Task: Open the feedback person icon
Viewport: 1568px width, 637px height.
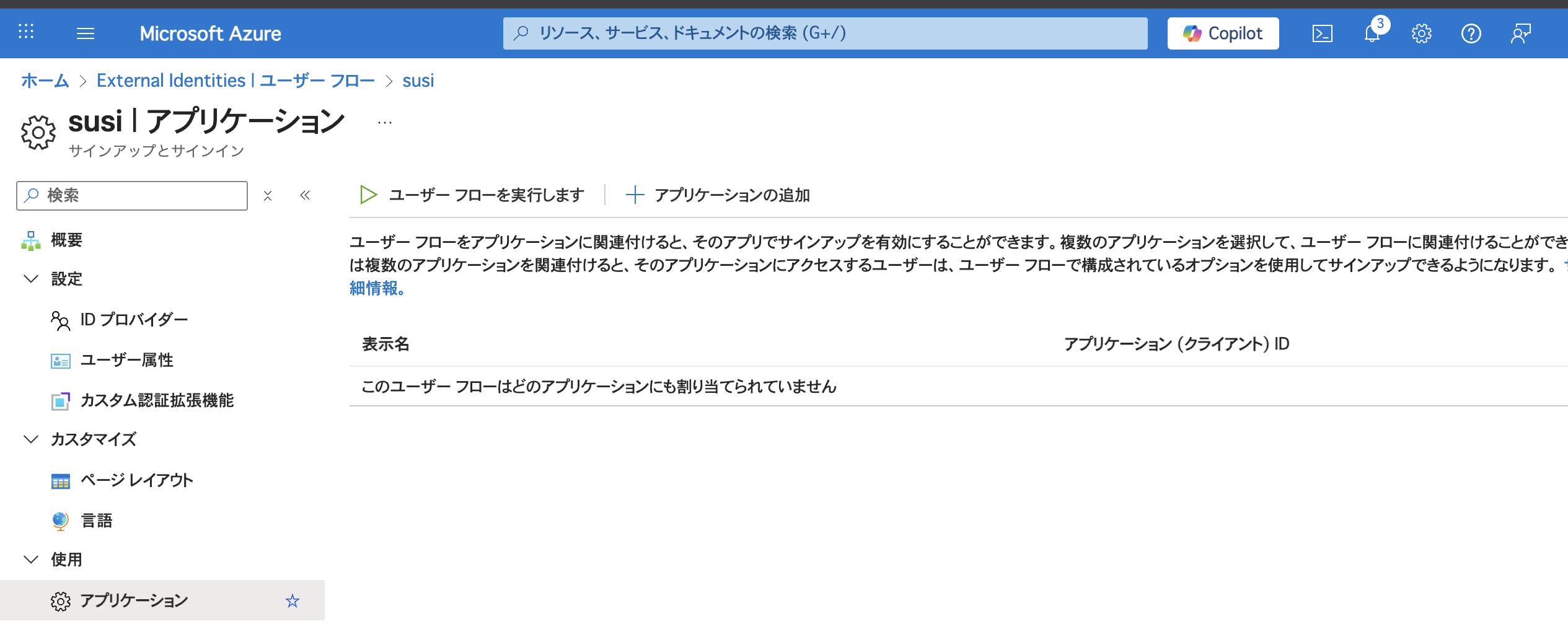Action: (x=1520, y=33)
